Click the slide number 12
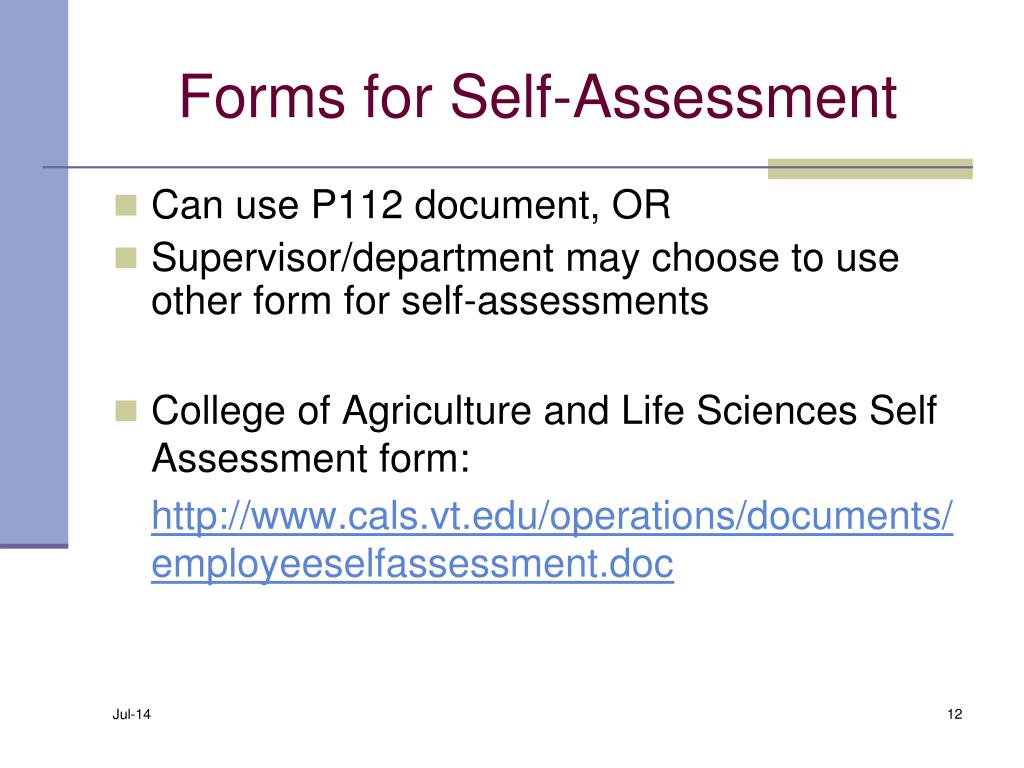Viewport: 1024px width, 768px height. [x=954, y=714]
